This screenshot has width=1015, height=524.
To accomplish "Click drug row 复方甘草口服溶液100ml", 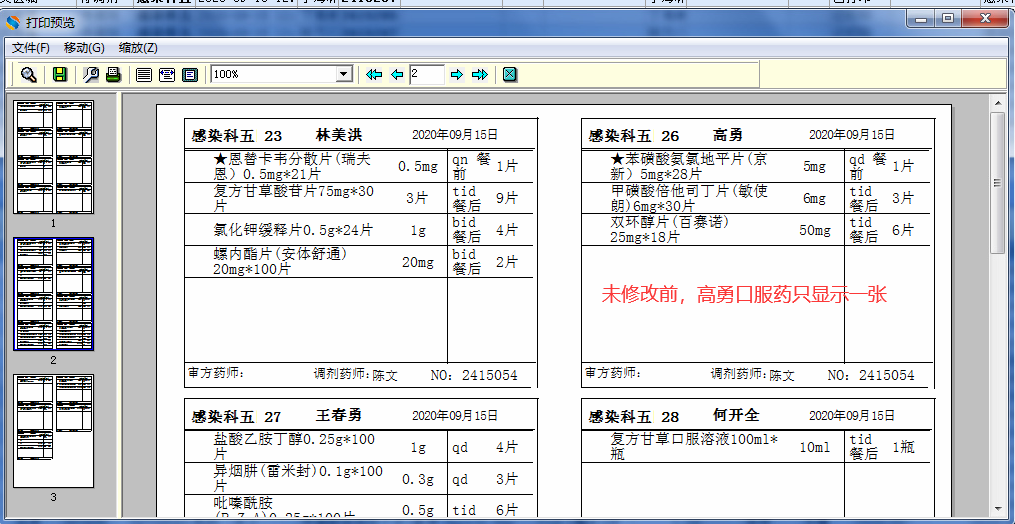I will (694, 446).
